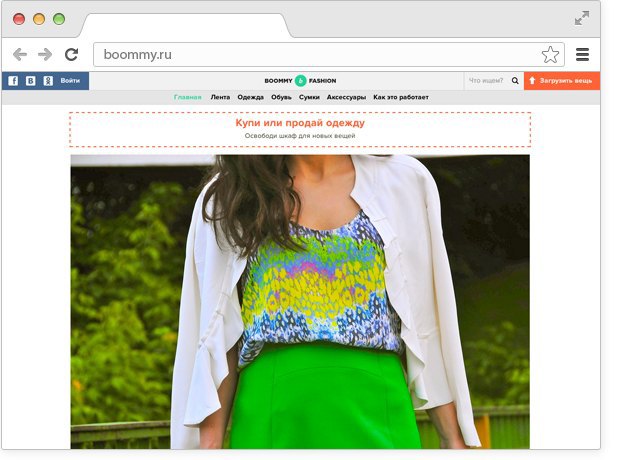620x460 pixels.
Task: Open the Как это работает page
Action: click(400, 98)
